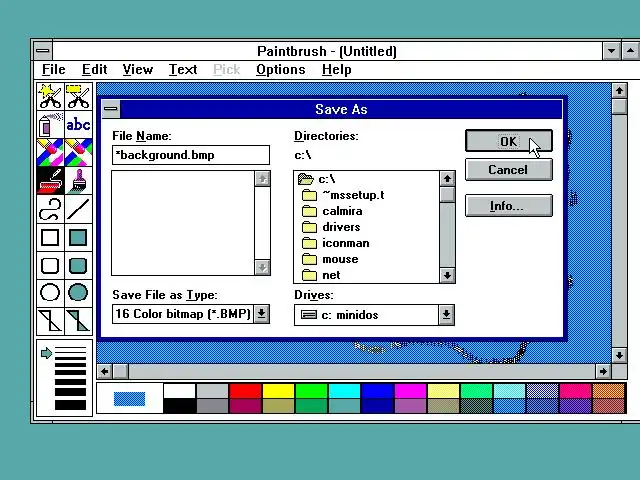This screenshot has width=640, height=480.
Task: Pick the black color swatch
Action: pos(179,406)
